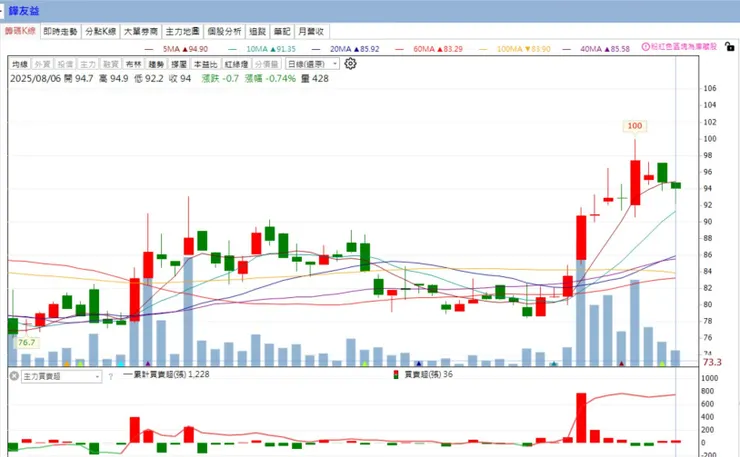Toggle the 布林 Bollinger bands button

[x=134, y=64]
